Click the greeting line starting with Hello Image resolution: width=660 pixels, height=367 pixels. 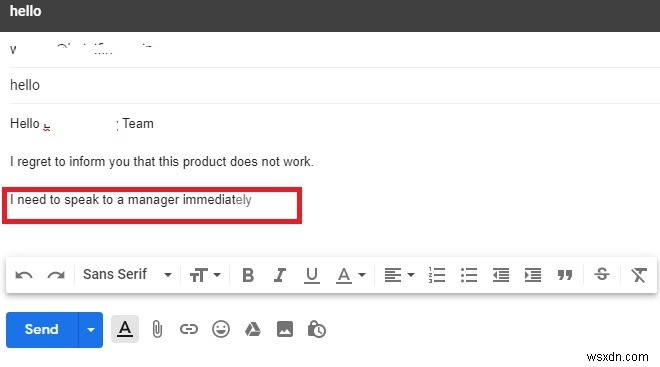82,124
